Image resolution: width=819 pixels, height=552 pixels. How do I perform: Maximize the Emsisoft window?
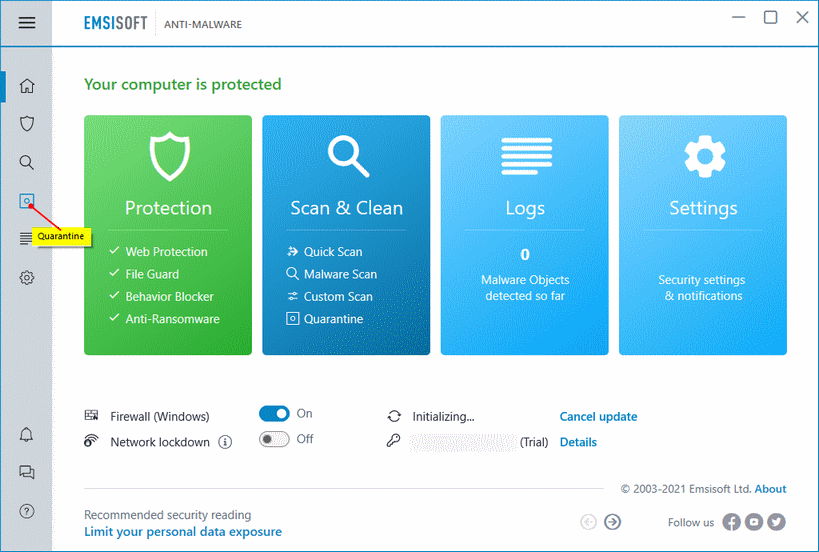point(770,17)
